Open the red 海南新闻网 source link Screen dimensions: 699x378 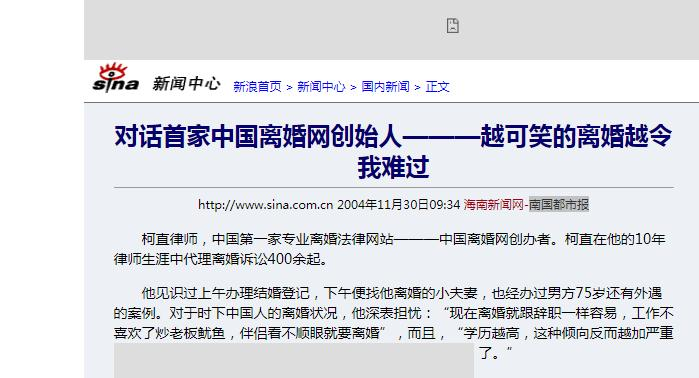pyautogui.click(x=493, y=205)
